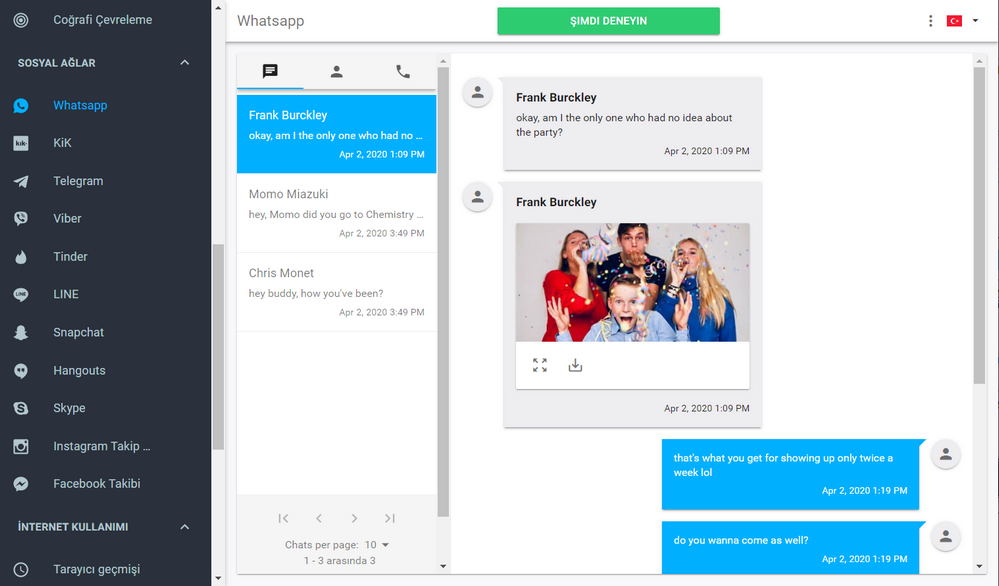
Task: Switch to the contacts tab
Action: point(336,71)
